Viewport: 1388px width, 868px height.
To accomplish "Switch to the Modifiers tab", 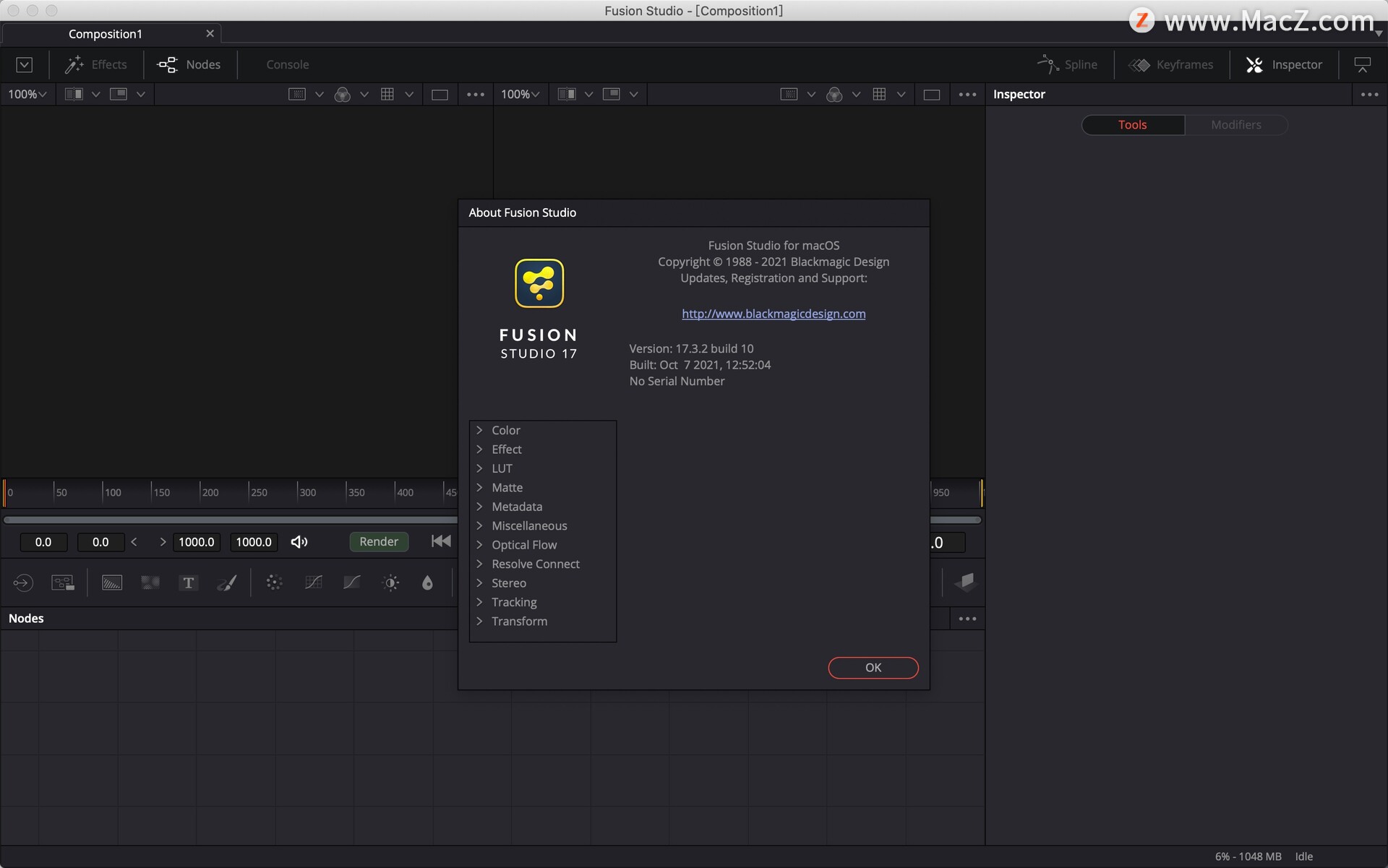I will [1236, 124].
